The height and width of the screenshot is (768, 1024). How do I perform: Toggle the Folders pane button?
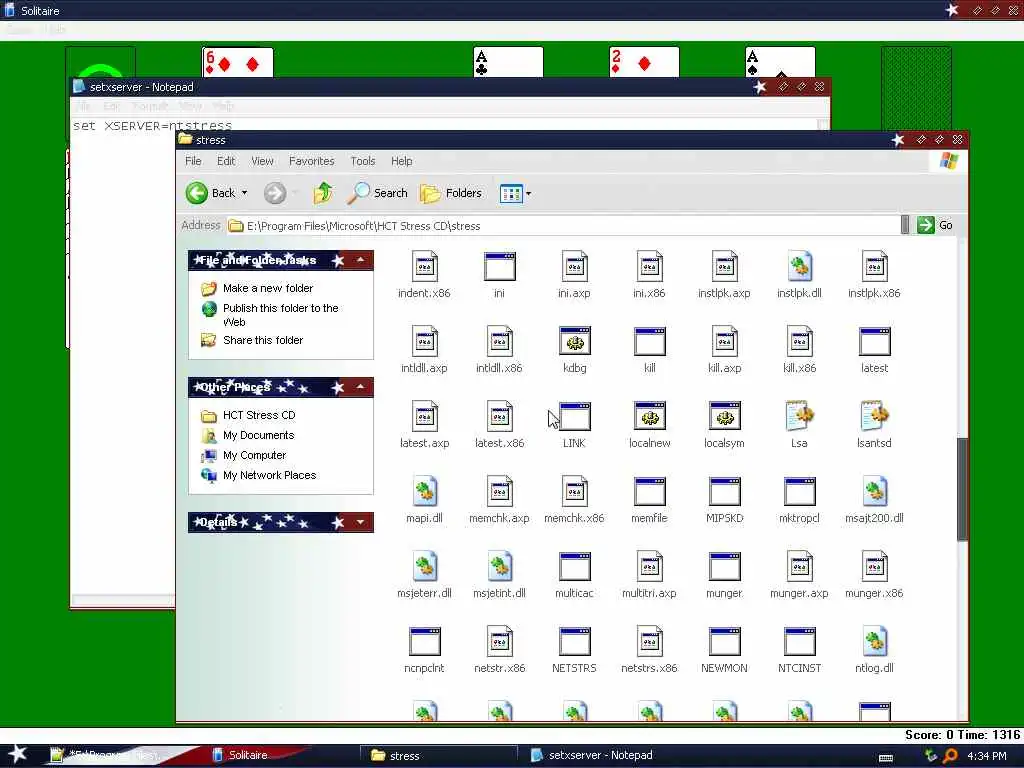pos(451,193)
